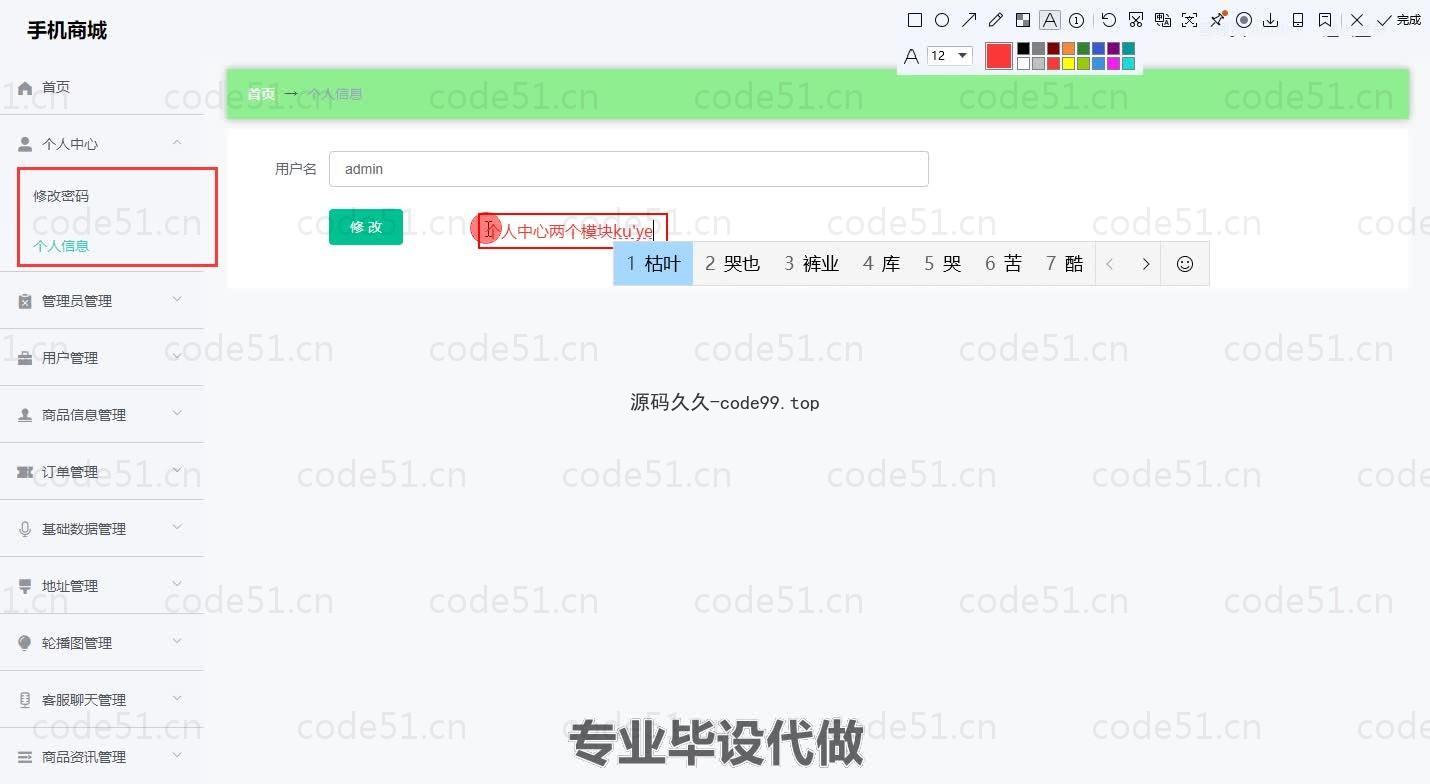Choose IME candidate 7 酷
This screenshot has width=1430, height=784.
pyautogui.click(x=1065, y=264)
